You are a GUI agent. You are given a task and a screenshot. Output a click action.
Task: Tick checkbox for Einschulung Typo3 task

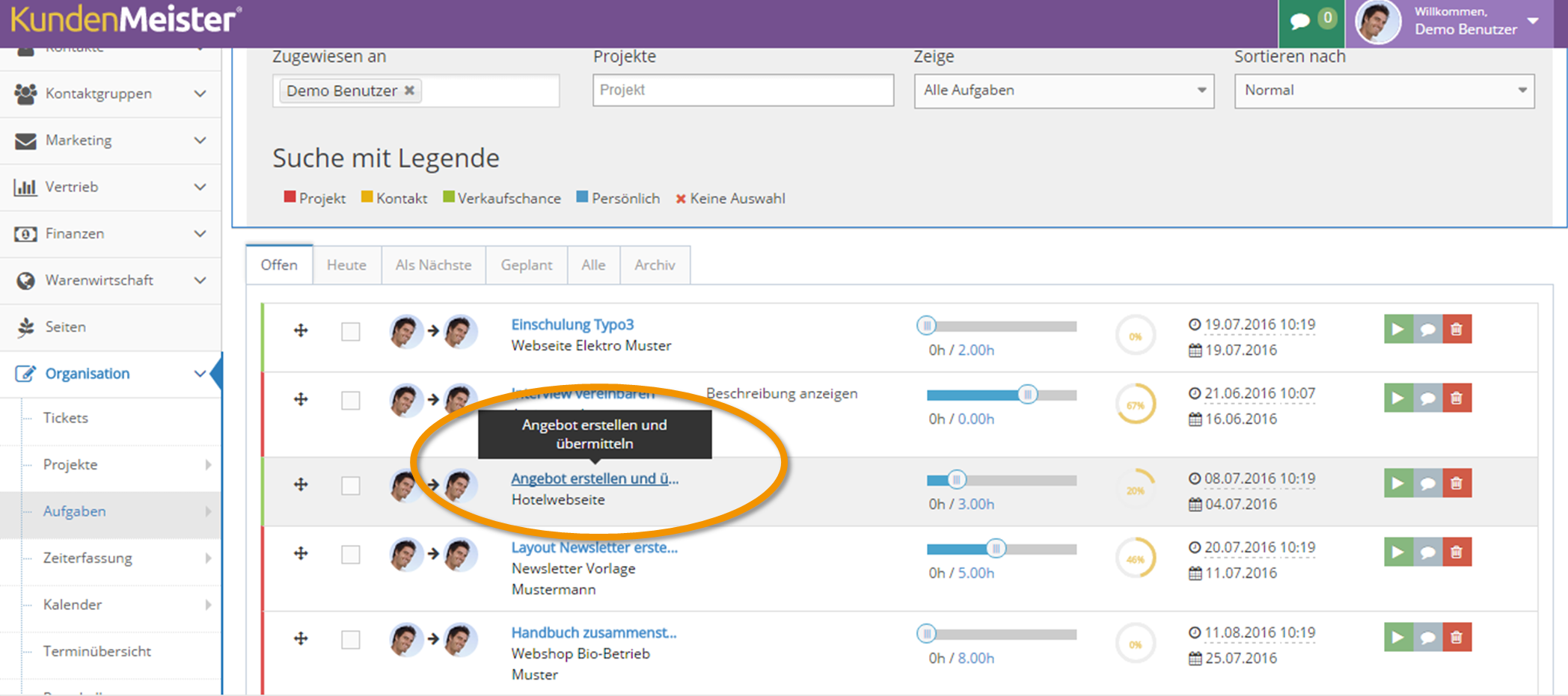(350, 331)
